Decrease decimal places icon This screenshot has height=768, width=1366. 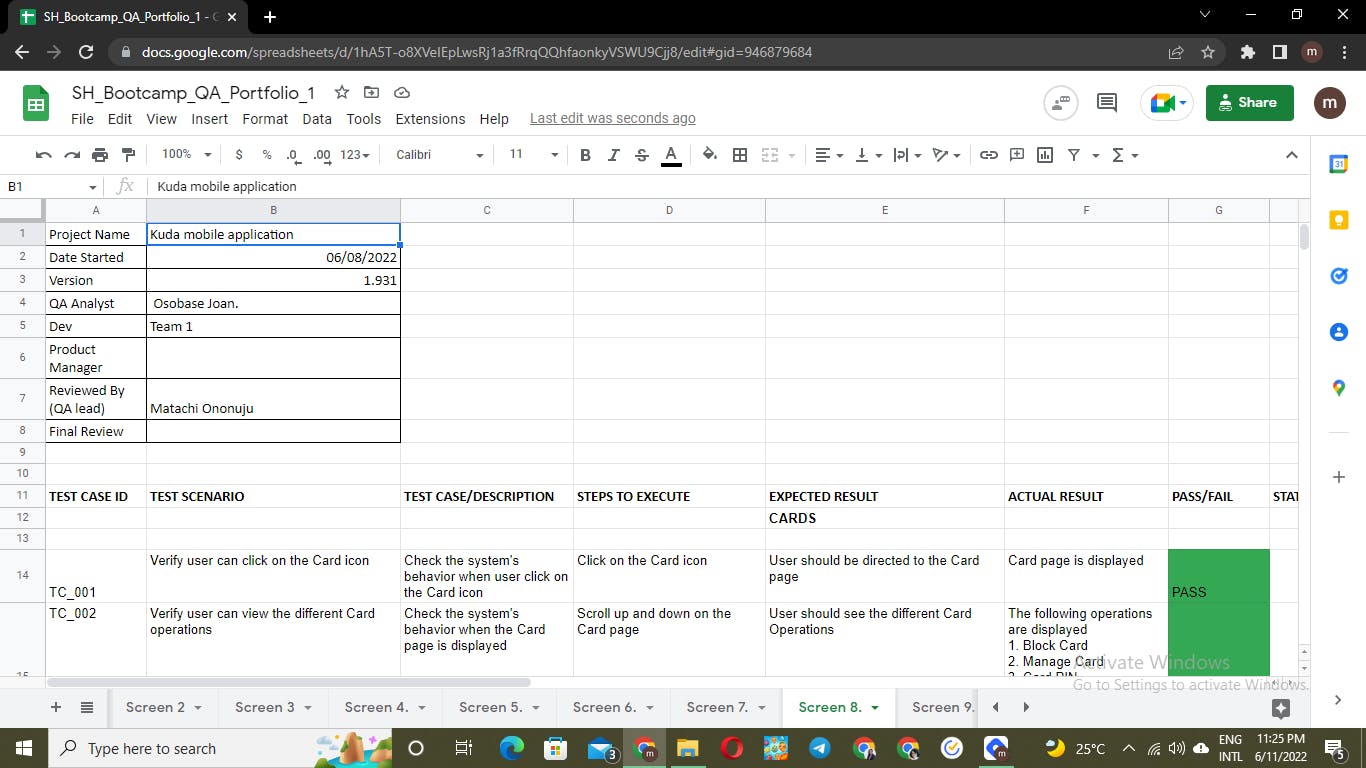pos(293,155)
